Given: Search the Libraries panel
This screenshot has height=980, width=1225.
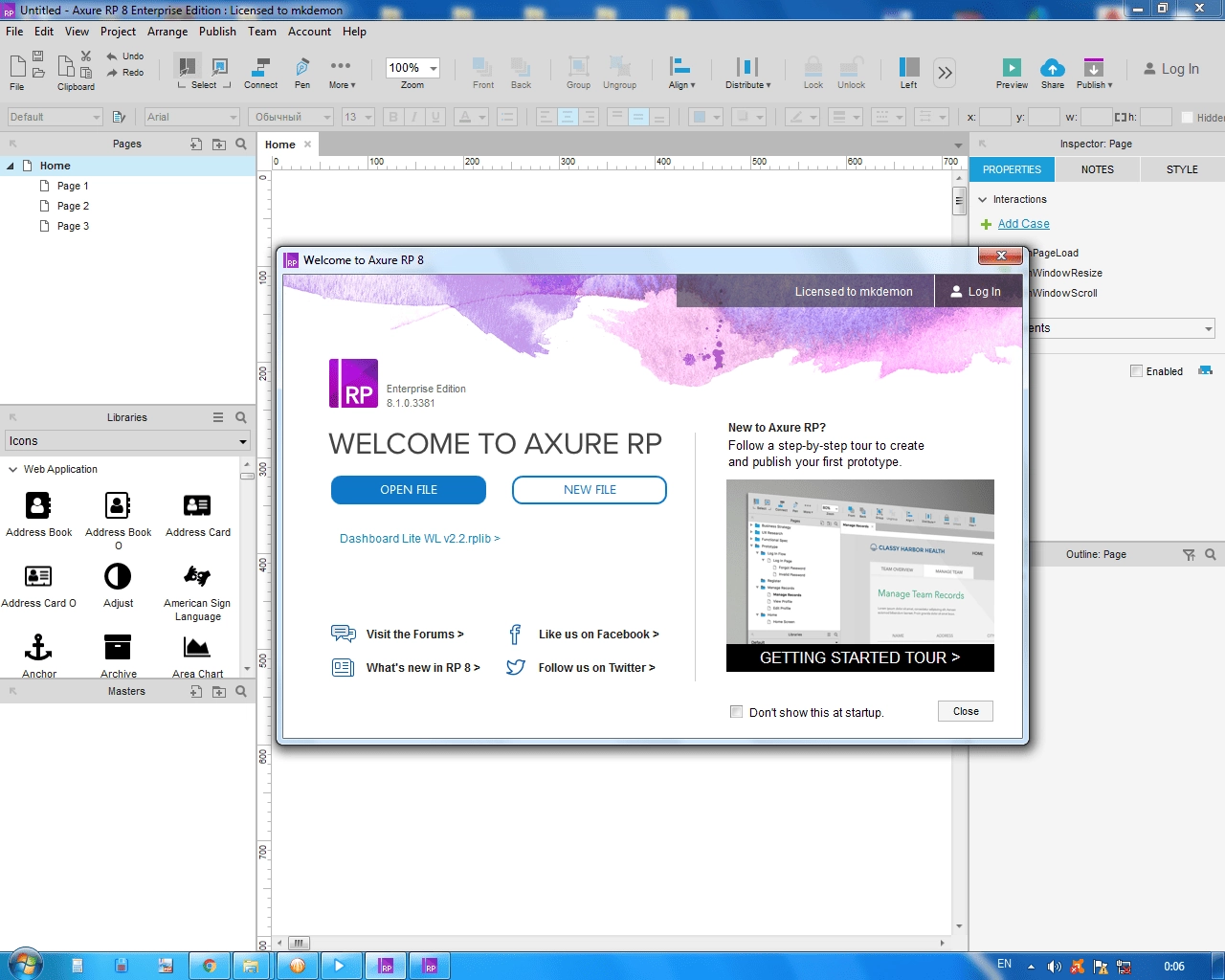Looking at the screenshot, I should pos(241,417).
